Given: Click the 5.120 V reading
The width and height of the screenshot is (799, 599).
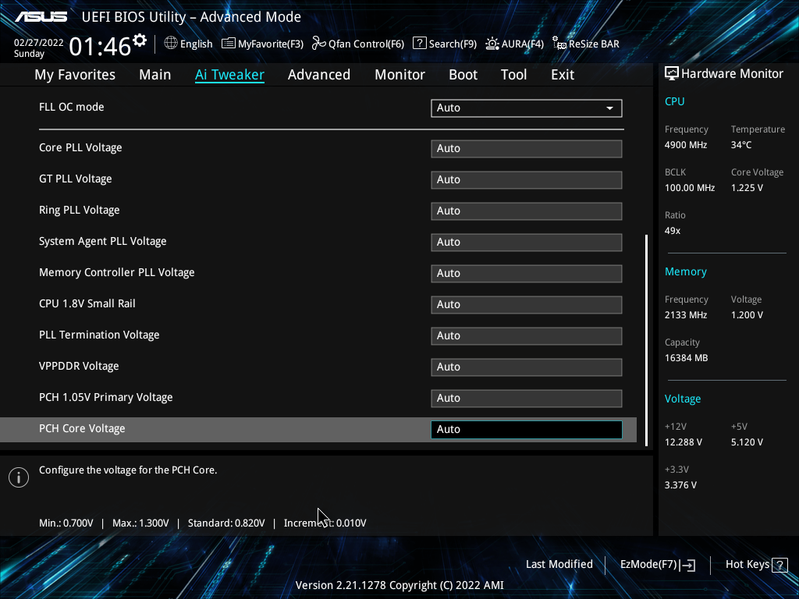Looking at the screenshot, I should click(747, 442).
